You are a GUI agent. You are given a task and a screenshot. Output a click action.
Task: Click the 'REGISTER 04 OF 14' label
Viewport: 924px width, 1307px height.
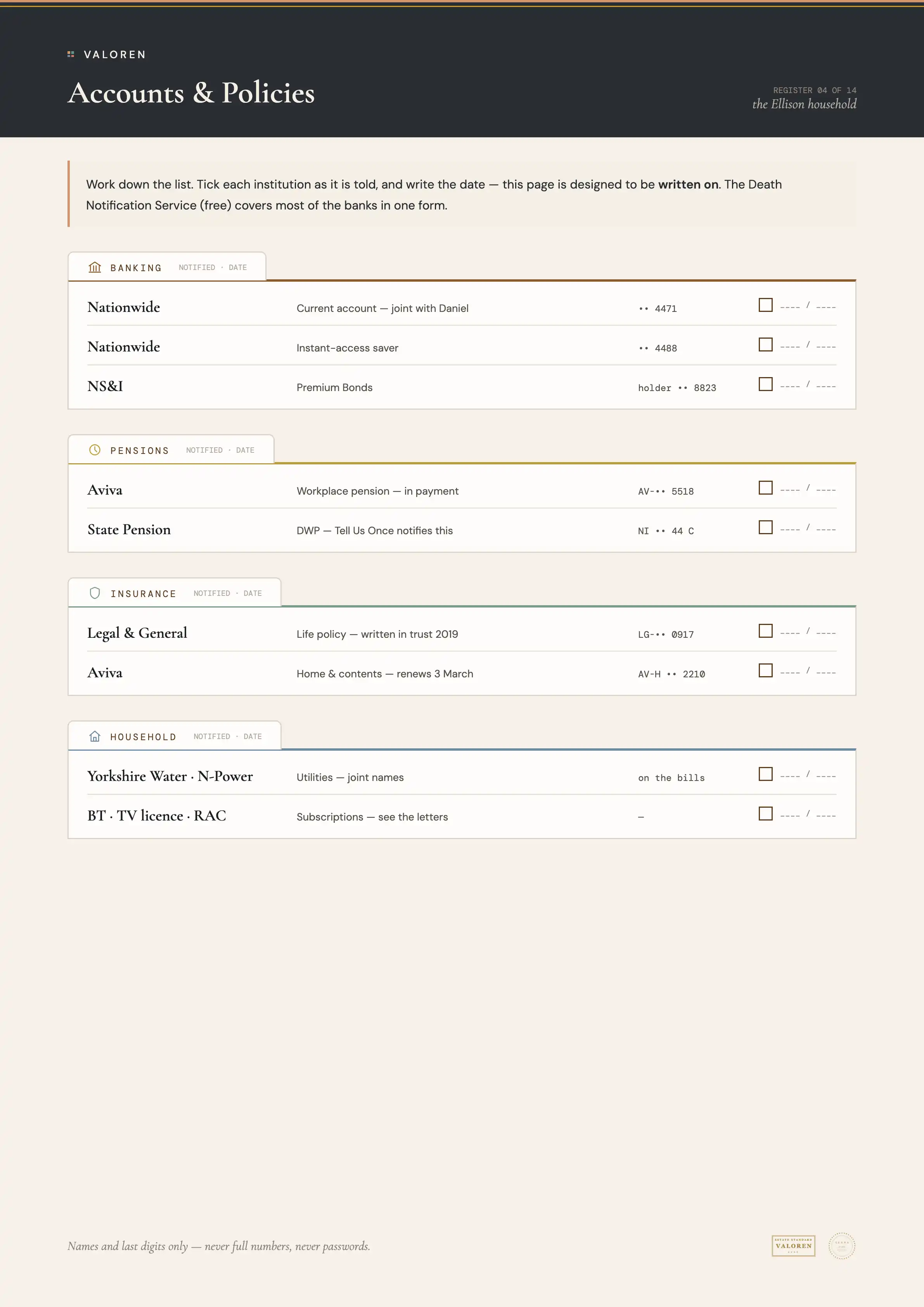pos(814,90)
